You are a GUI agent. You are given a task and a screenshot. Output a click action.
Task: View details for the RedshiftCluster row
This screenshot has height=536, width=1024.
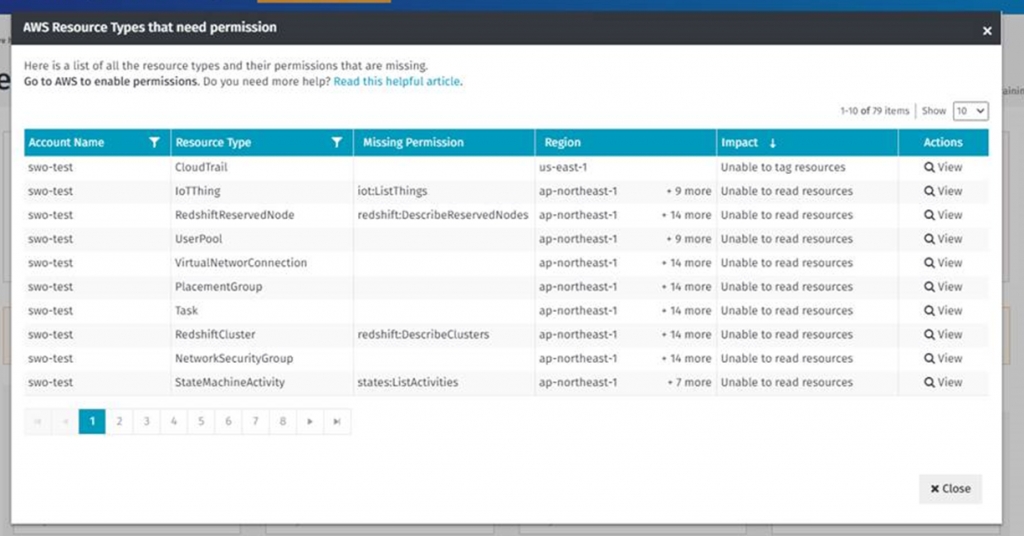pos(943,334)
